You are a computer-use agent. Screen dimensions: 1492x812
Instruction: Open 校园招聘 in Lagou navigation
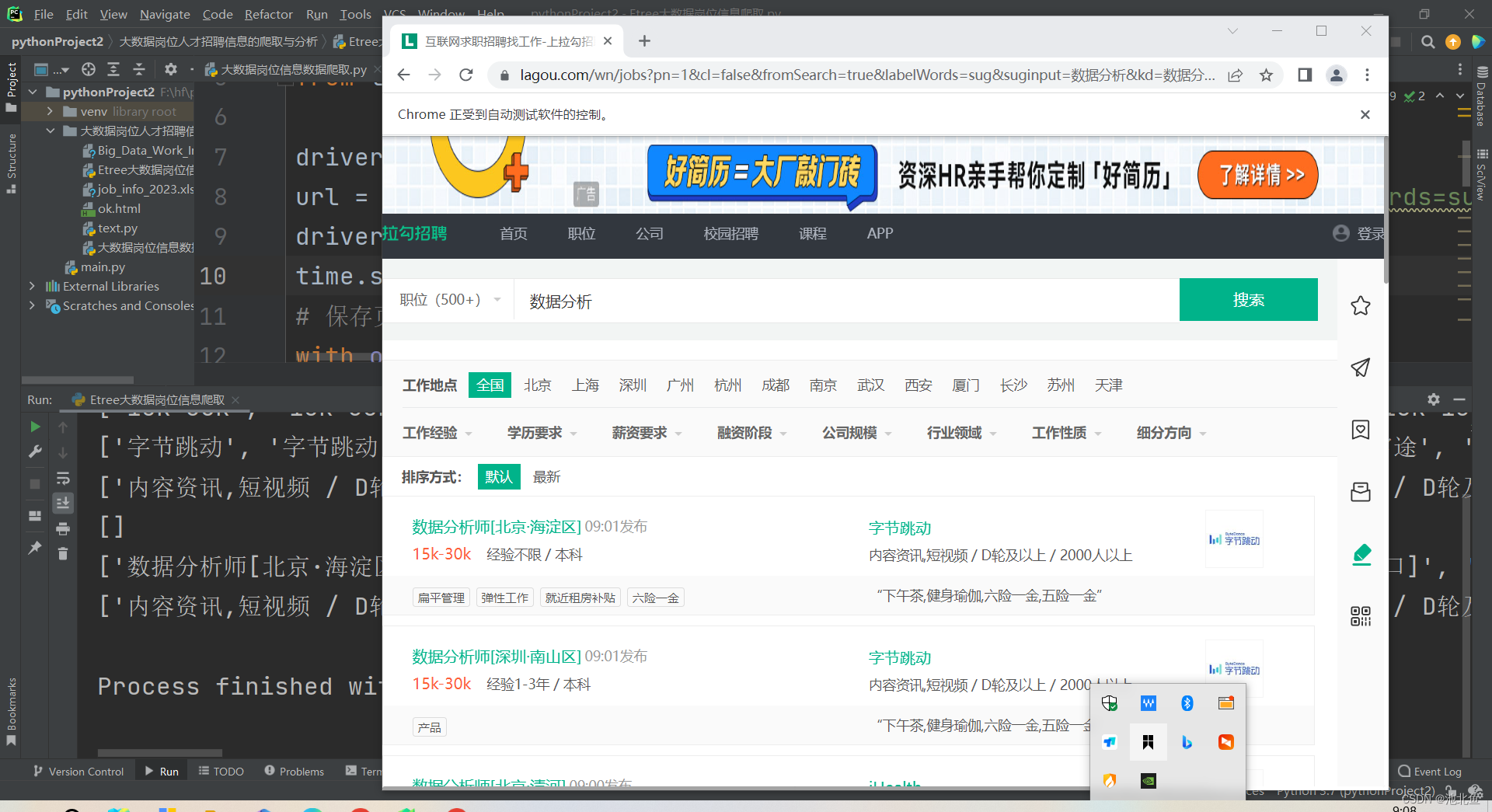click(x=730, y=234)
